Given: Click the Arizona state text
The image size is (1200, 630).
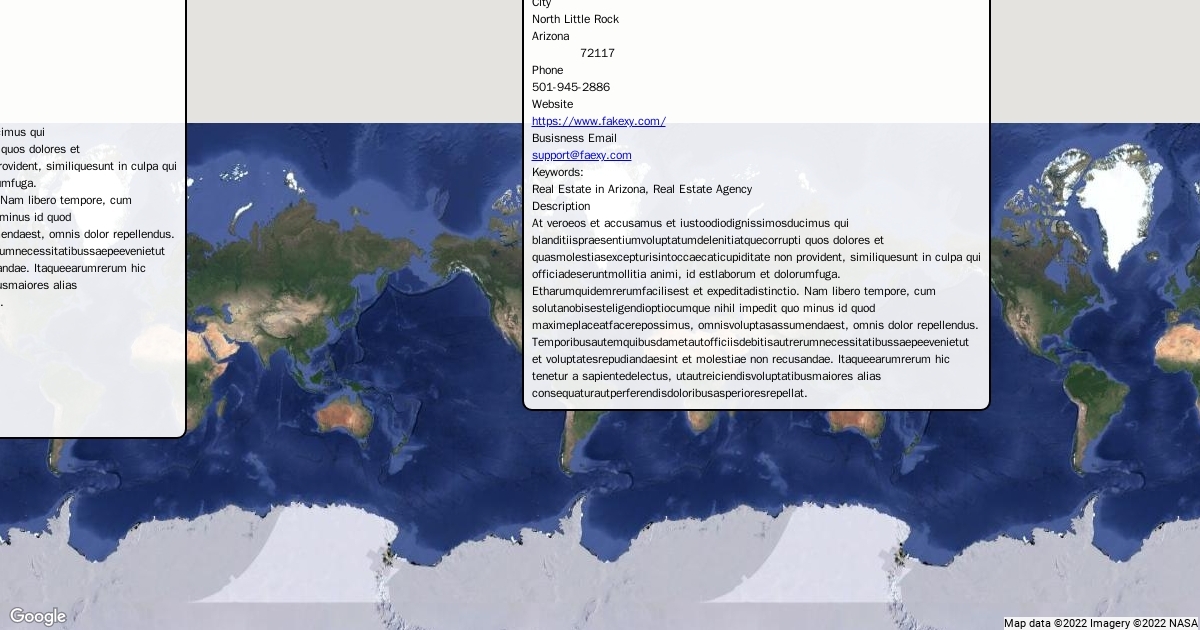Looking at the screenshot, I should tap(551, 36).
